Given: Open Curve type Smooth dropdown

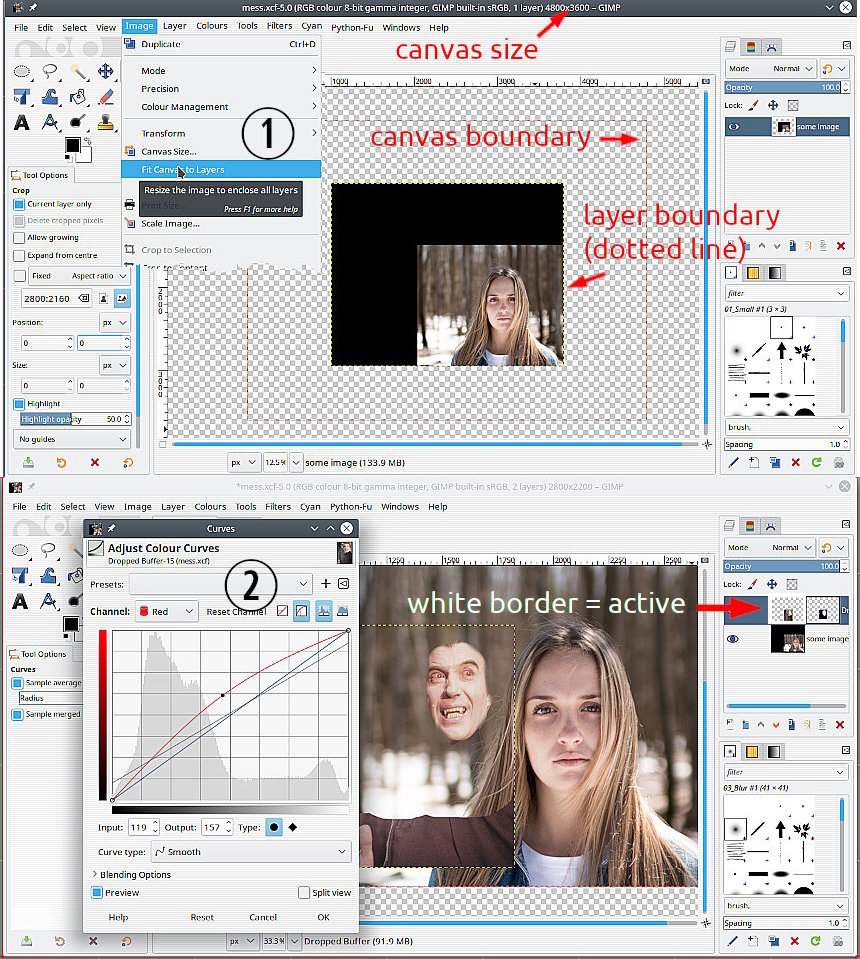Looking at the screenshot, I should coord(251,851).
